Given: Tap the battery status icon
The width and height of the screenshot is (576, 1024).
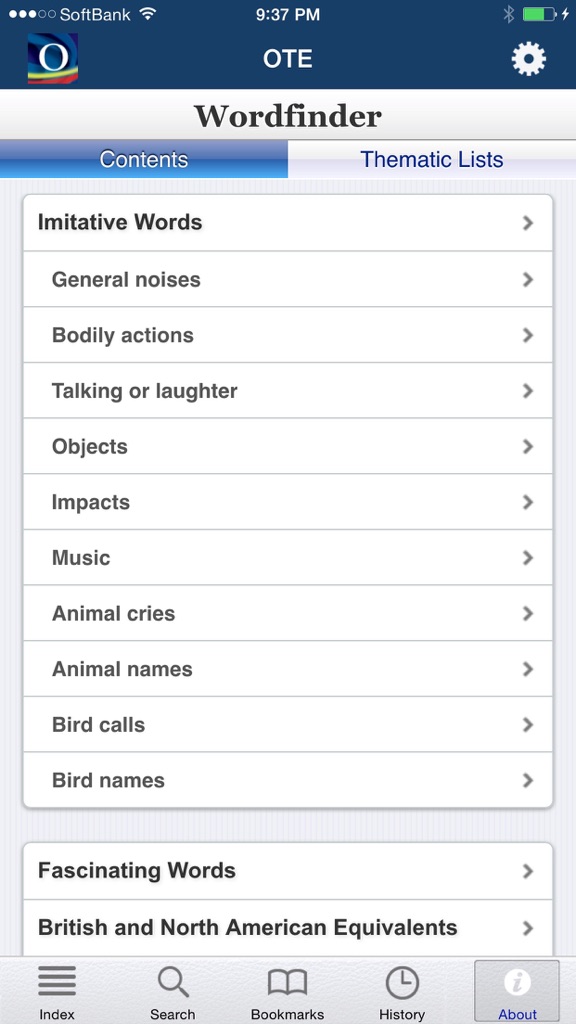Looking at the screenshot, I should 540,14.
